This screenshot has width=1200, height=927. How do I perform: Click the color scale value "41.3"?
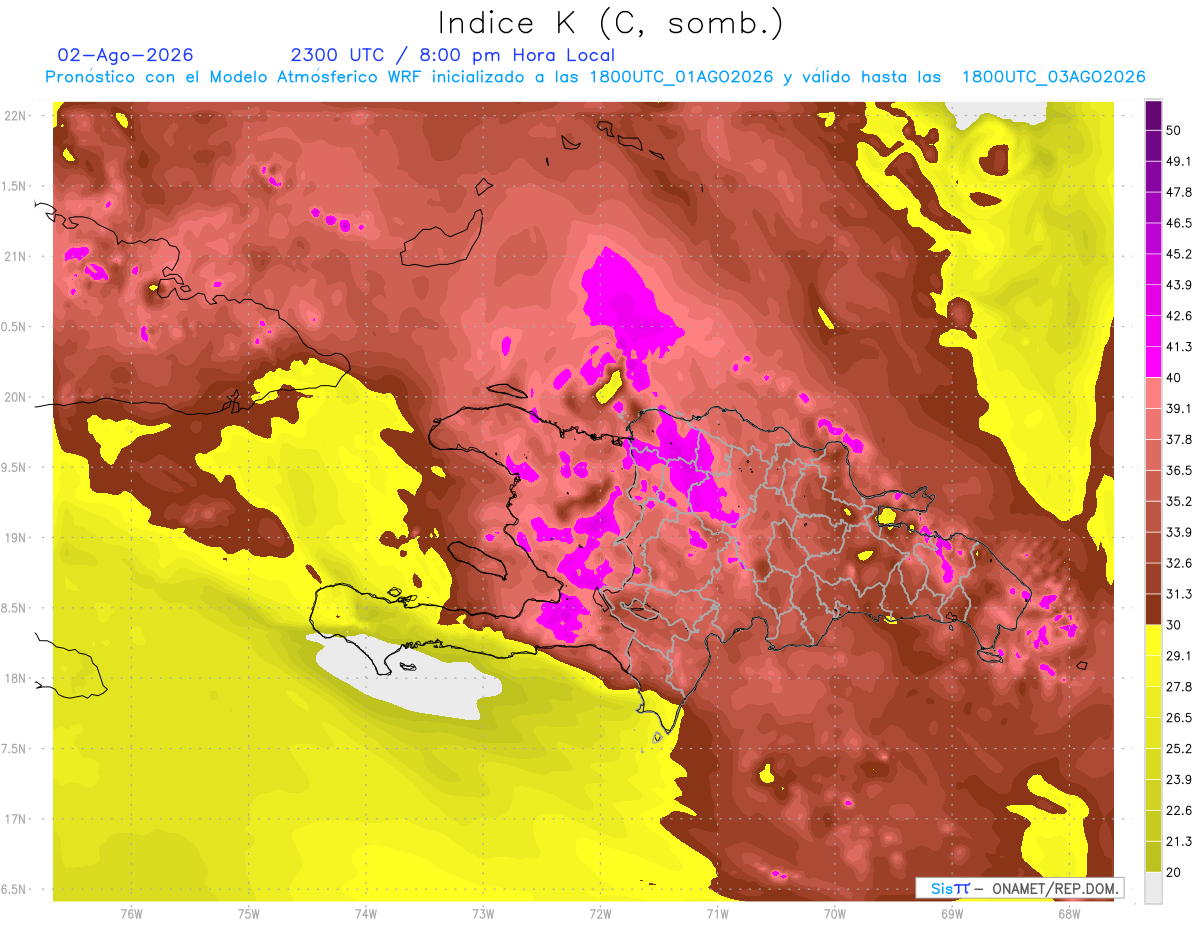click(1178, 347)
